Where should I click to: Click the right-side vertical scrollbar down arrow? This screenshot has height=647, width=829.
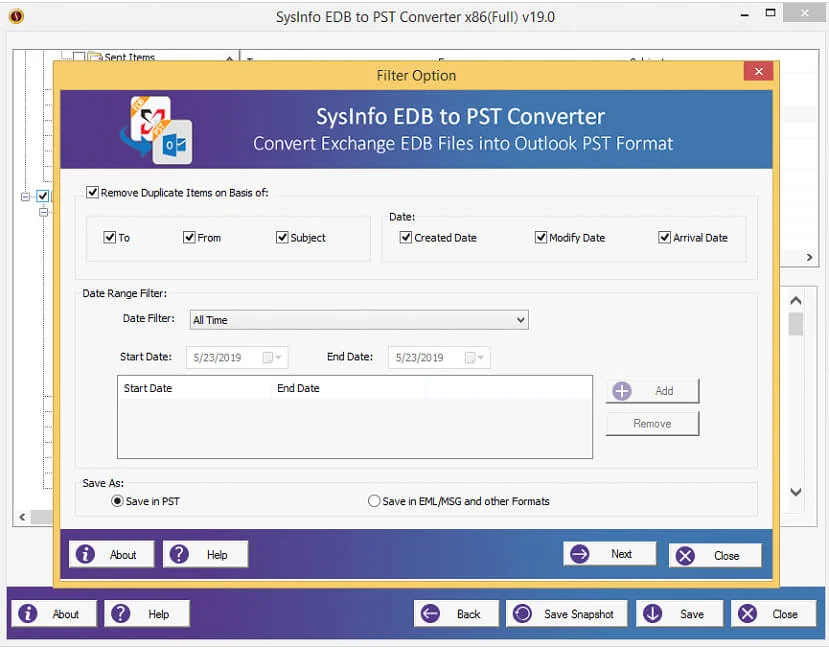pos(796,492)
